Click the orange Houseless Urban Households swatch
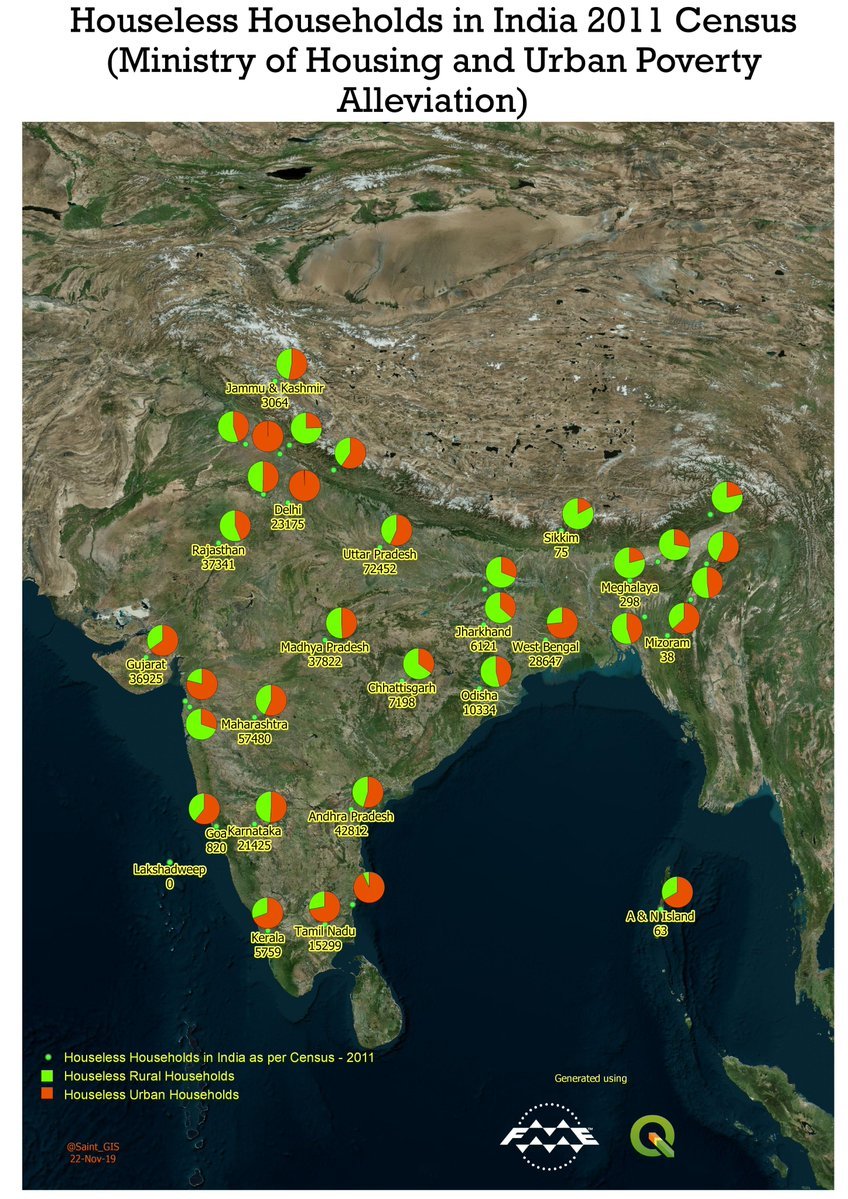The image size is (848, 1199). 48,1095
